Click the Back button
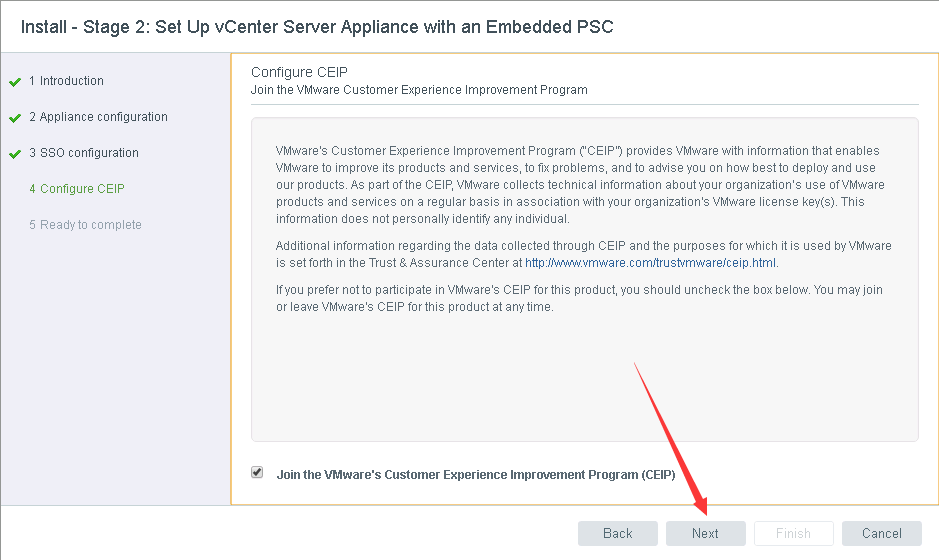 (x=617, y=533)
